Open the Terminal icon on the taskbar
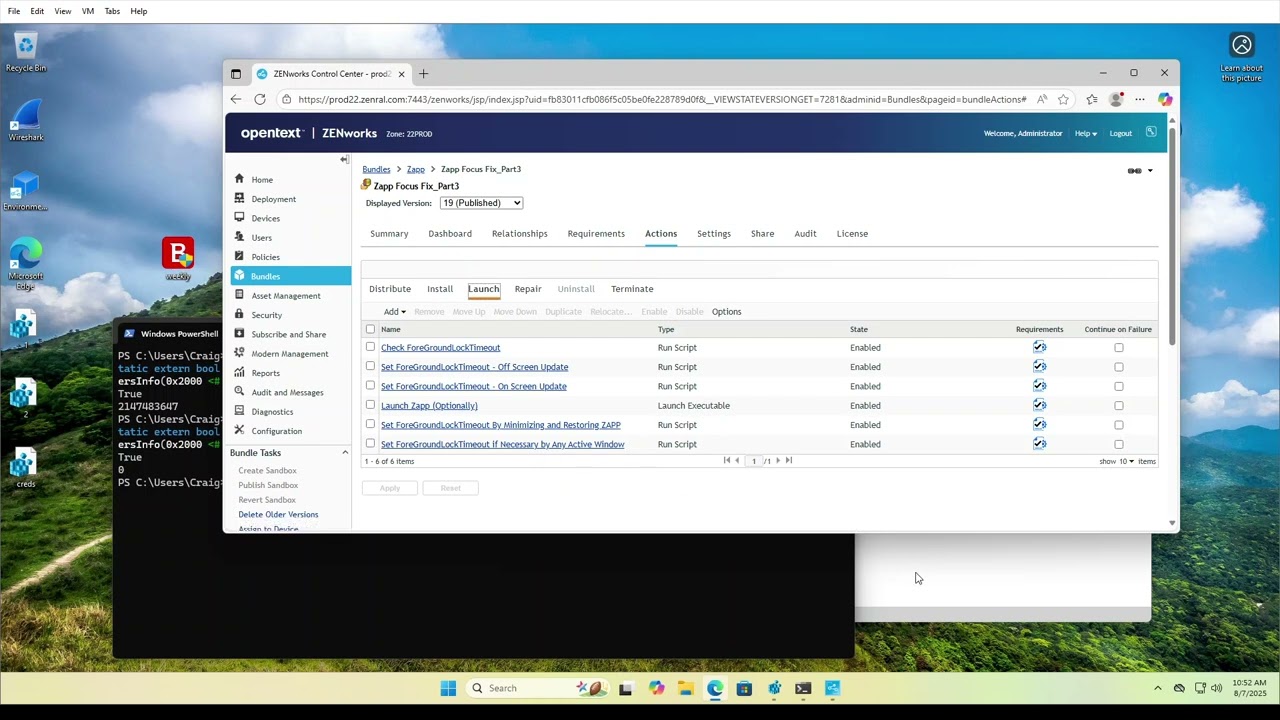The image size is (1280, 720). click(803, 688)
